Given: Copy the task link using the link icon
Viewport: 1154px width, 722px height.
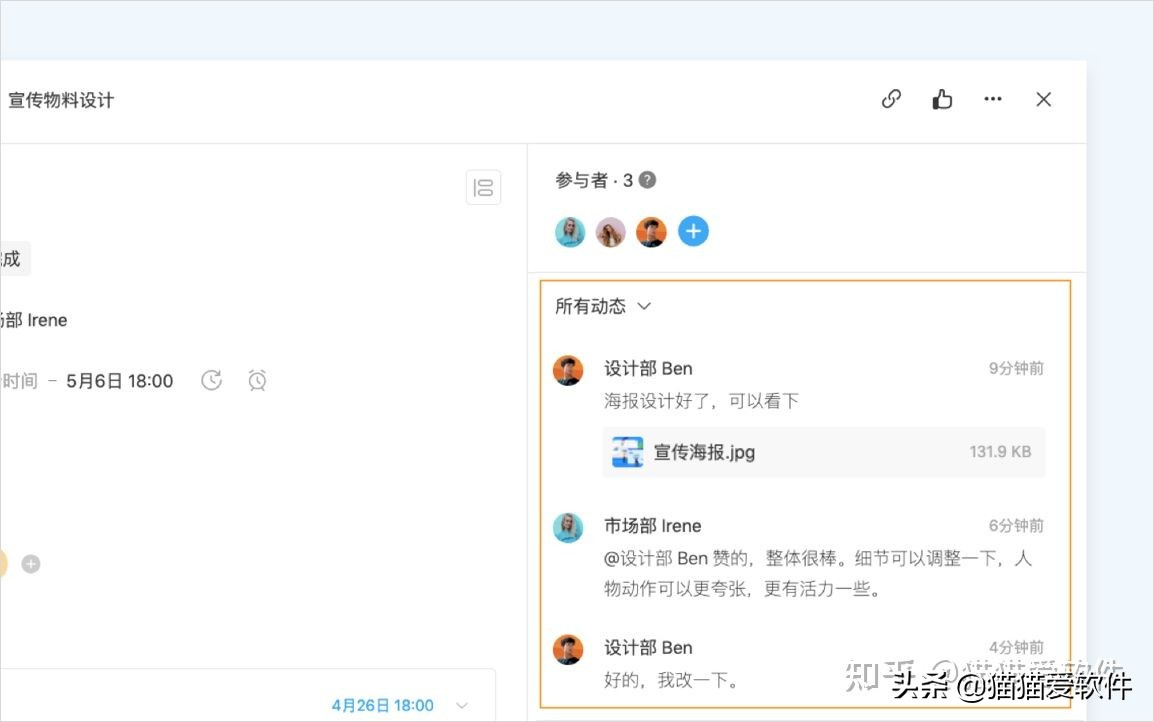Looking at the screenshot, I should 891,98.
